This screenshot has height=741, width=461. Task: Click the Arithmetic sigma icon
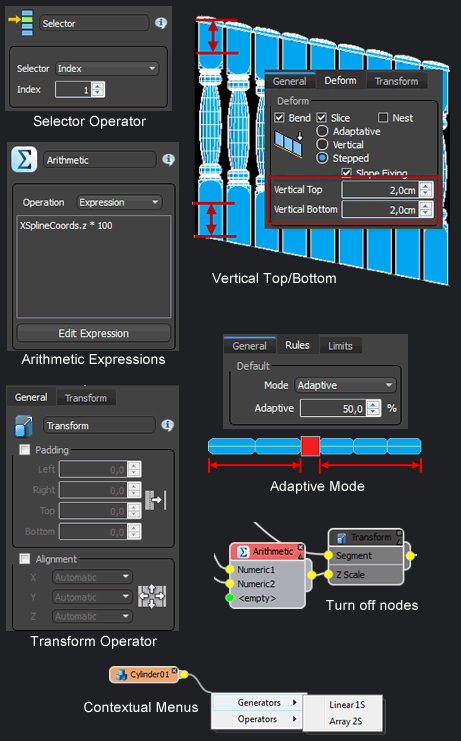pyautogui.click(x=24, y=159)
